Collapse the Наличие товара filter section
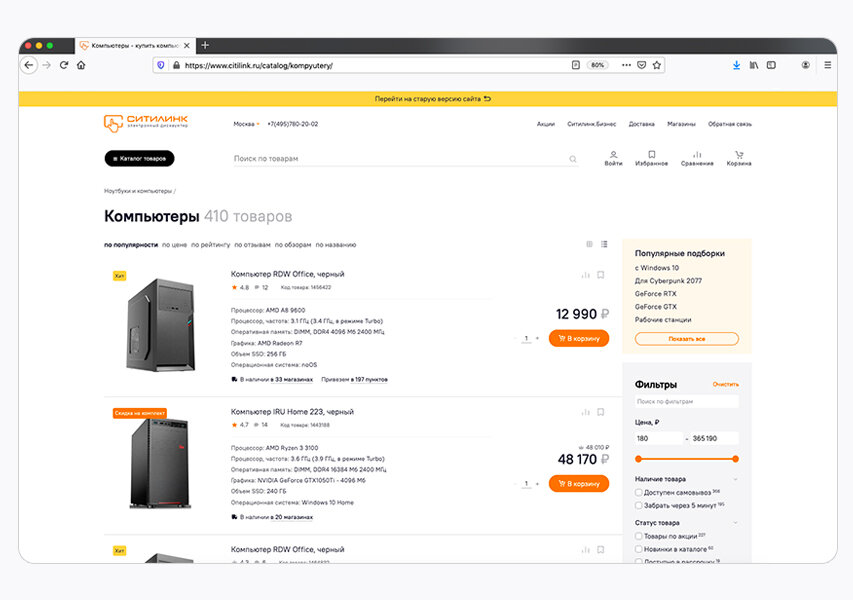853x600 pixels. tap(735, 479)
